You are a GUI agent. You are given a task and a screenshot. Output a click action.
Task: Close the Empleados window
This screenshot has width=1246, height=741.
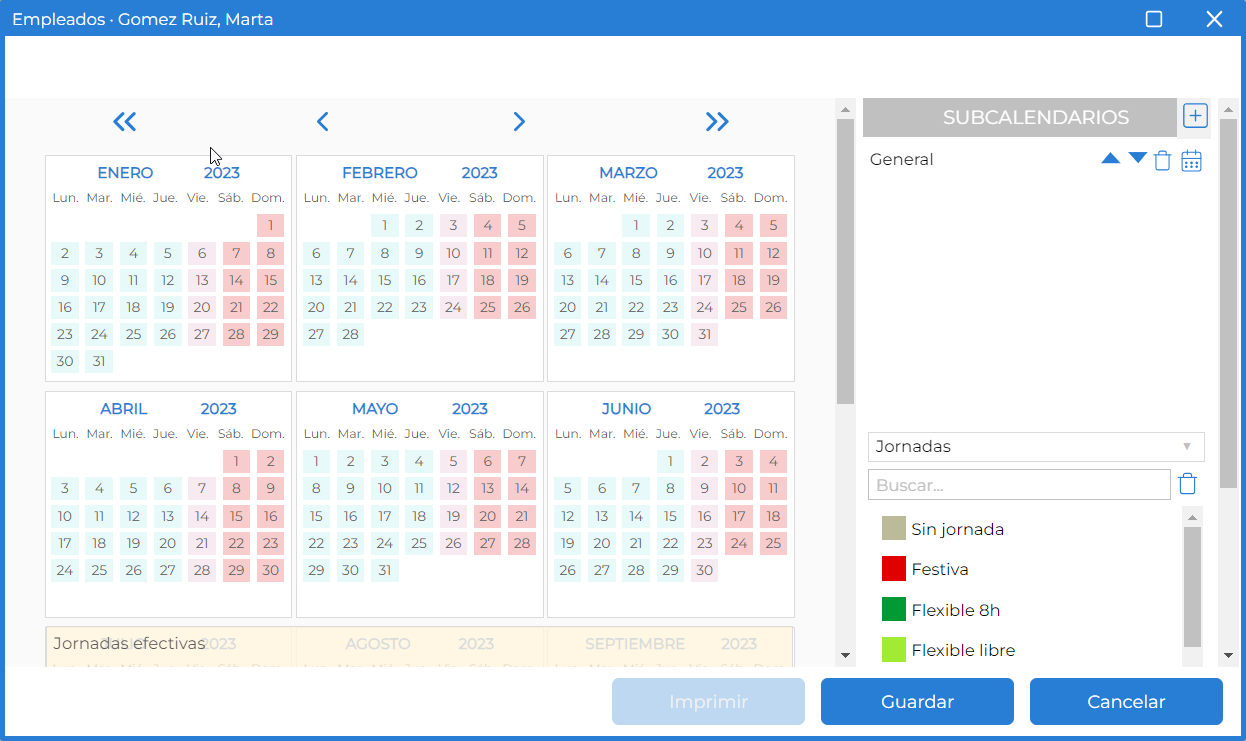pos(1214,19)
